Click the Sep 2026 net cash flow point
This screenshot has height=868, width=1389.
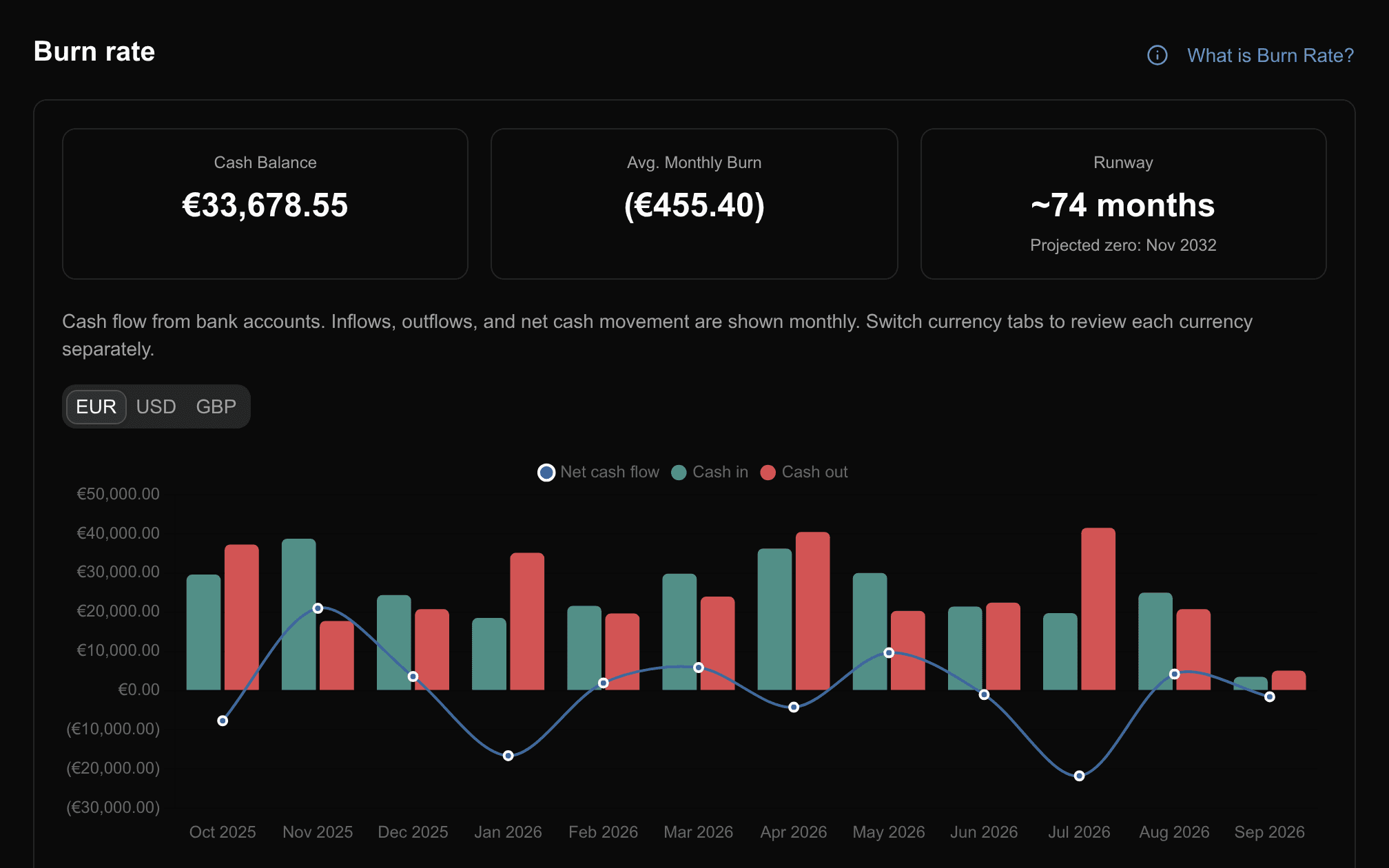[x=1269, y=697]
